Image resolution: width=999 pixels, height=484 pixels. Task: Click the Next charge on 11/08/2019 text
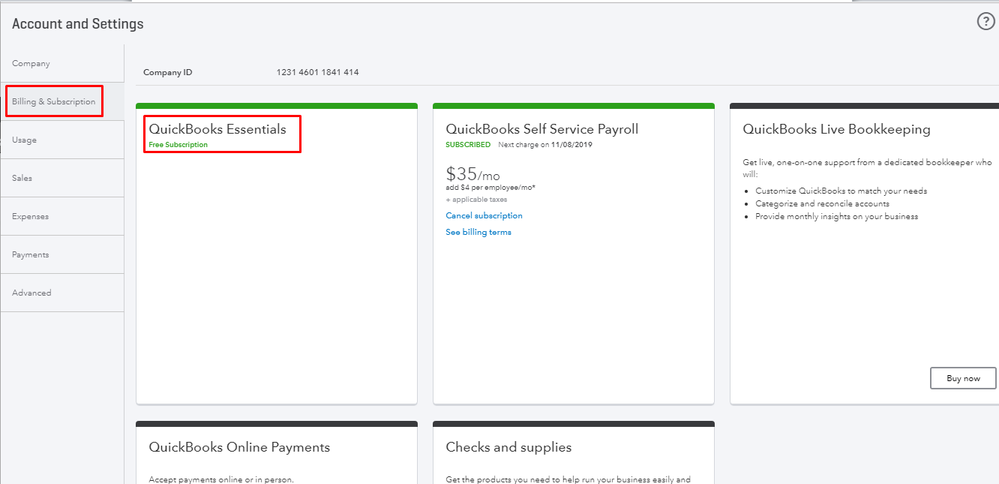click(x=545, y=145)
